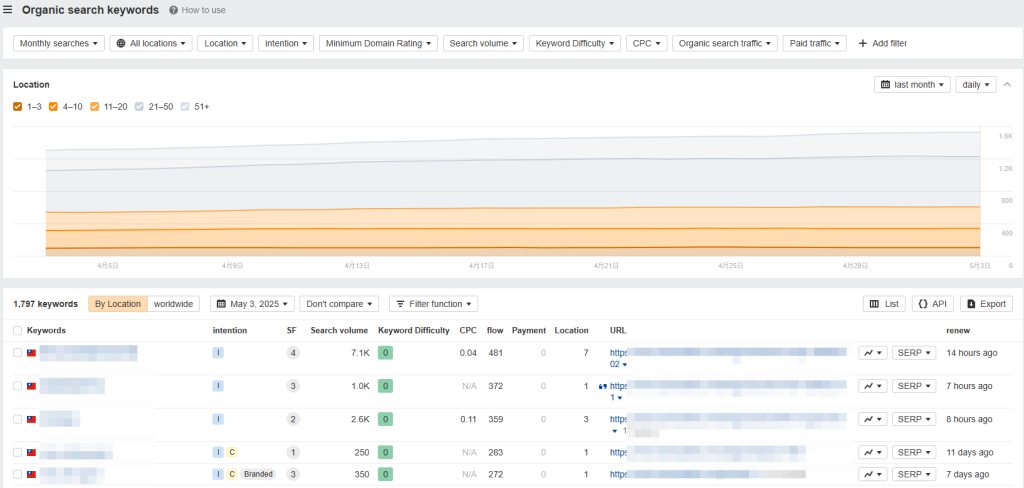Open trend chart for 350 volume row
Image resolution: width=1024 pixels, height=488 pixels.
coord(872,474)
